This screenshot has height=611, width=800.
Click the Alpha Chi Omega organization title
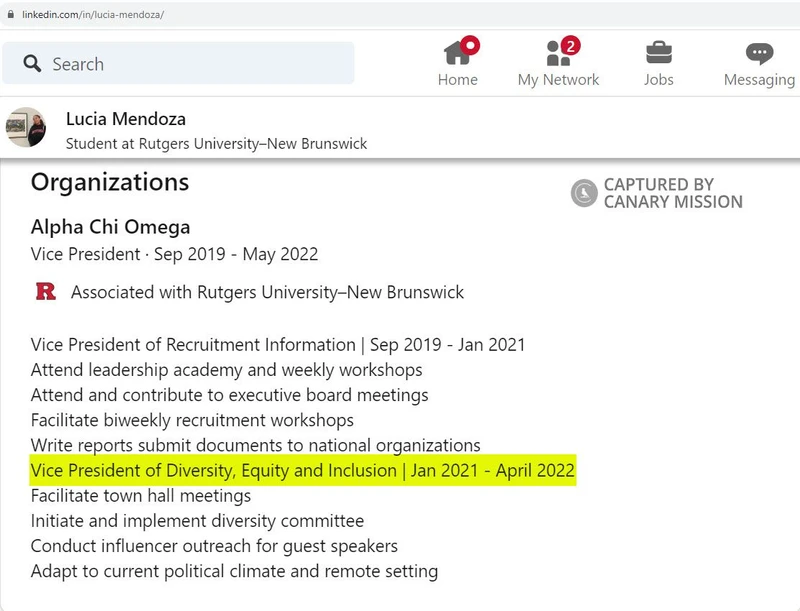[110, 227]
